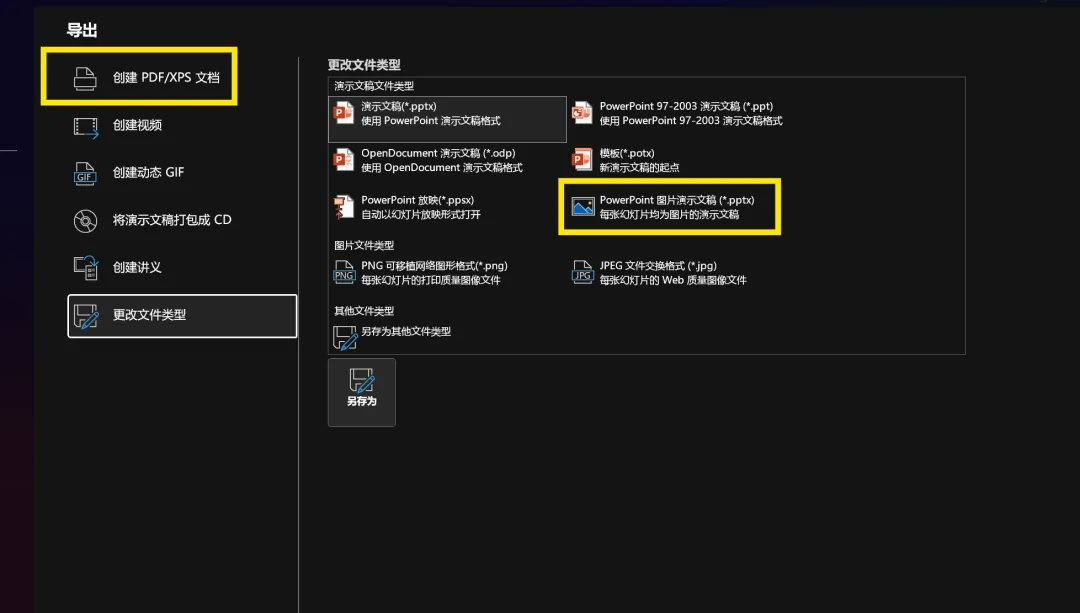
Task: Click the 每张幻灯片的 Web 质量图像文件 description
Action: [673, 280]
